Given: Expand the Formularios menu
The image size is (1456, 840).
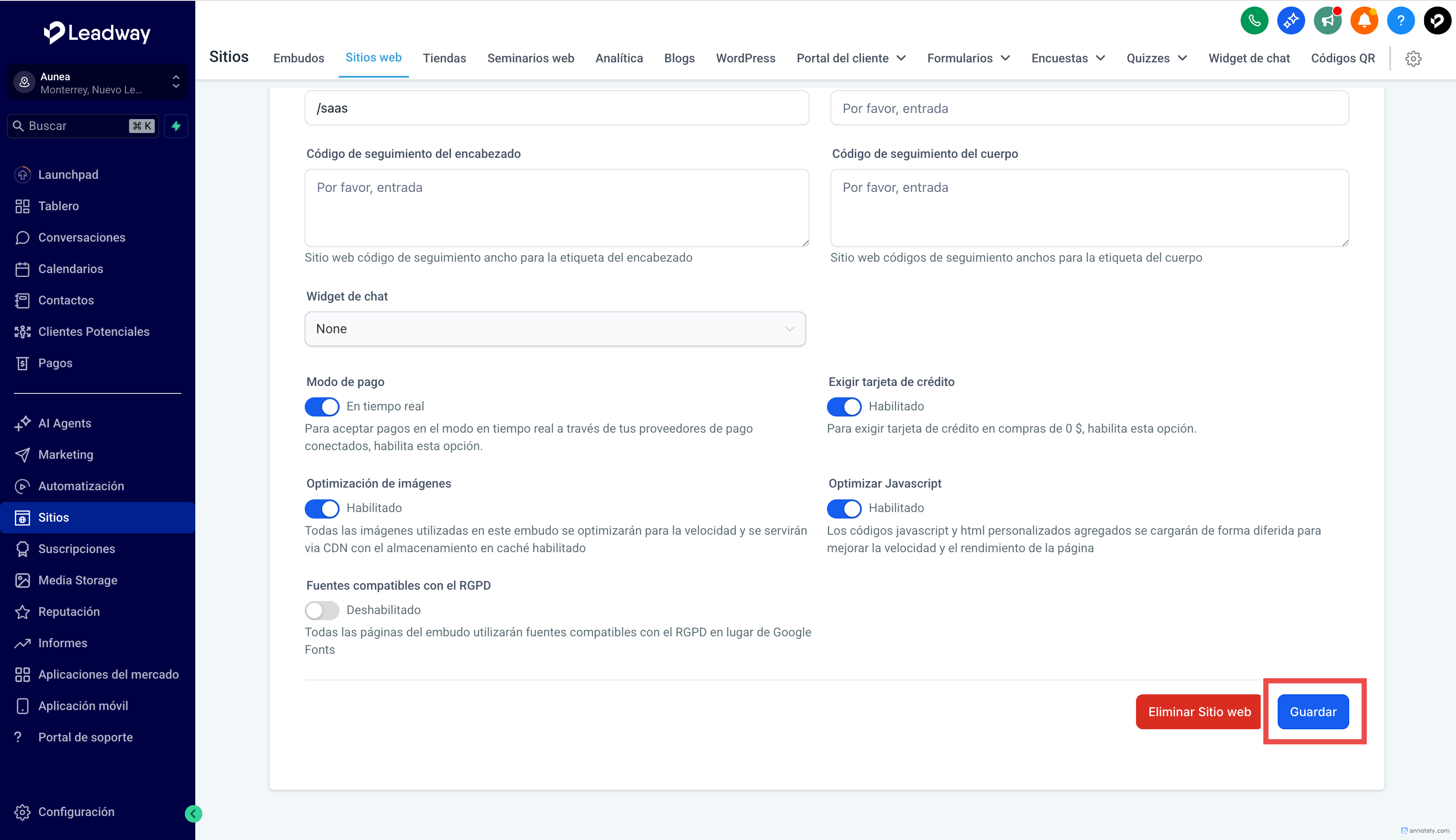Looking at the screenshot, I should (968, 58).
